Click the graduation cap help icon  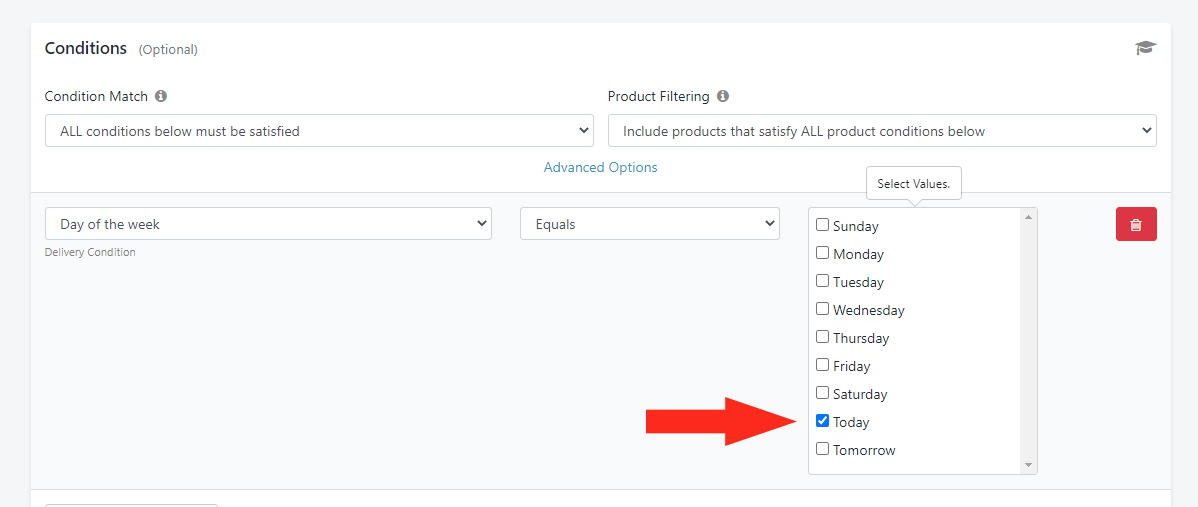click(x=1145, y=48)
